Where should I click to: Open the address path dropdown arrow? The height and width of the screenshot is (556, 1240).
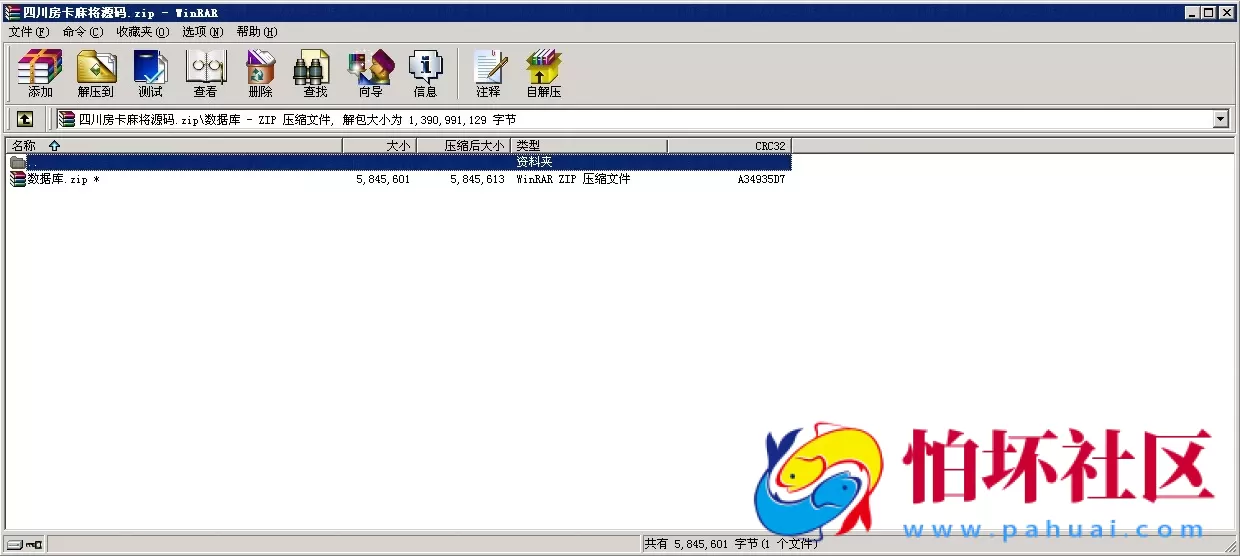(x=1221, y=119)
